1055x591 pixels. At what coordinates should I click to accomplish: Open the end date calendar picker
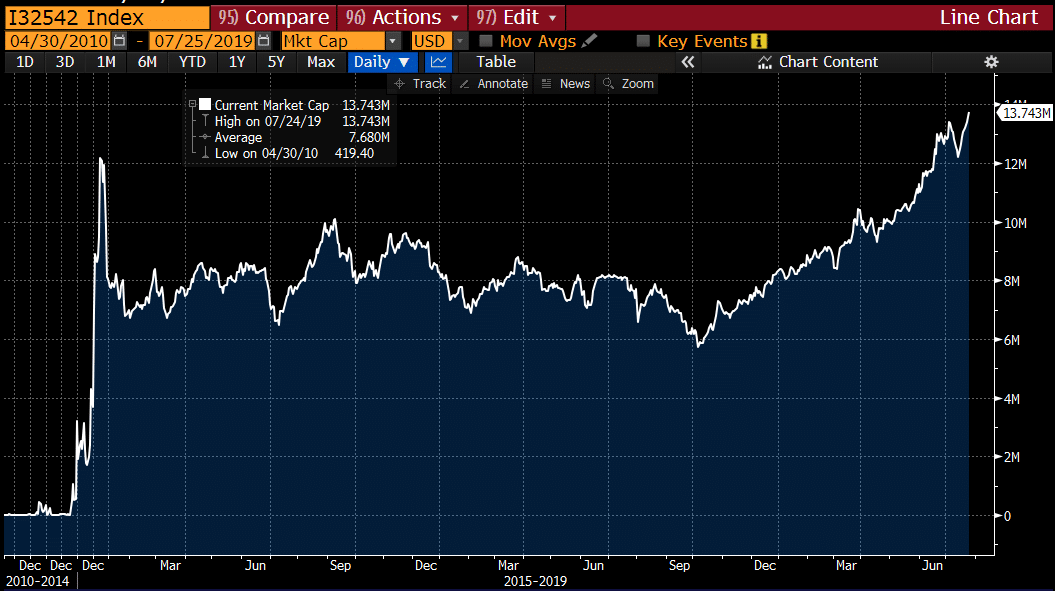(264, 41)
